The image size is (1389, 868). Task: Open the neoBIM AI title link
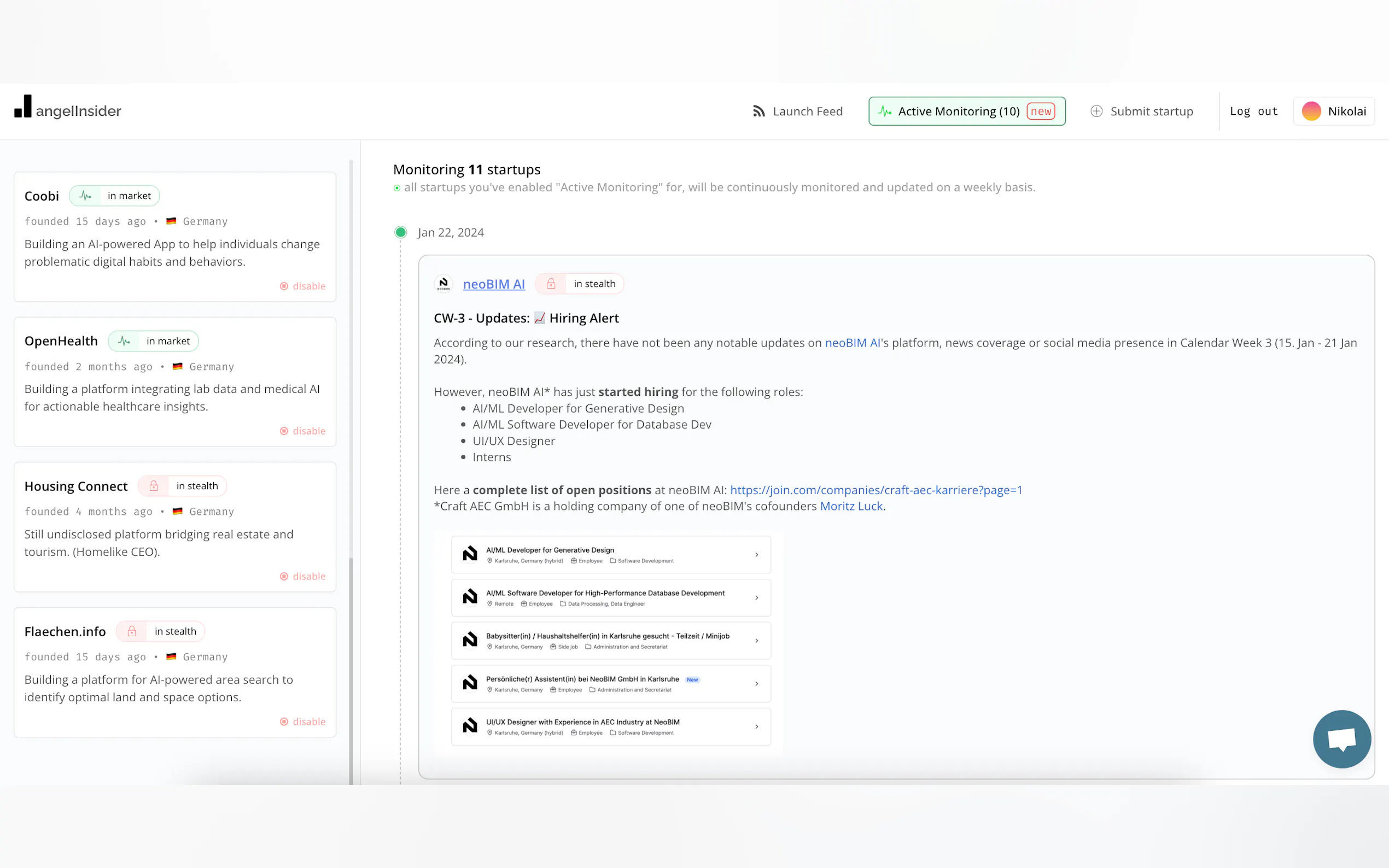(x=494, y=284)
